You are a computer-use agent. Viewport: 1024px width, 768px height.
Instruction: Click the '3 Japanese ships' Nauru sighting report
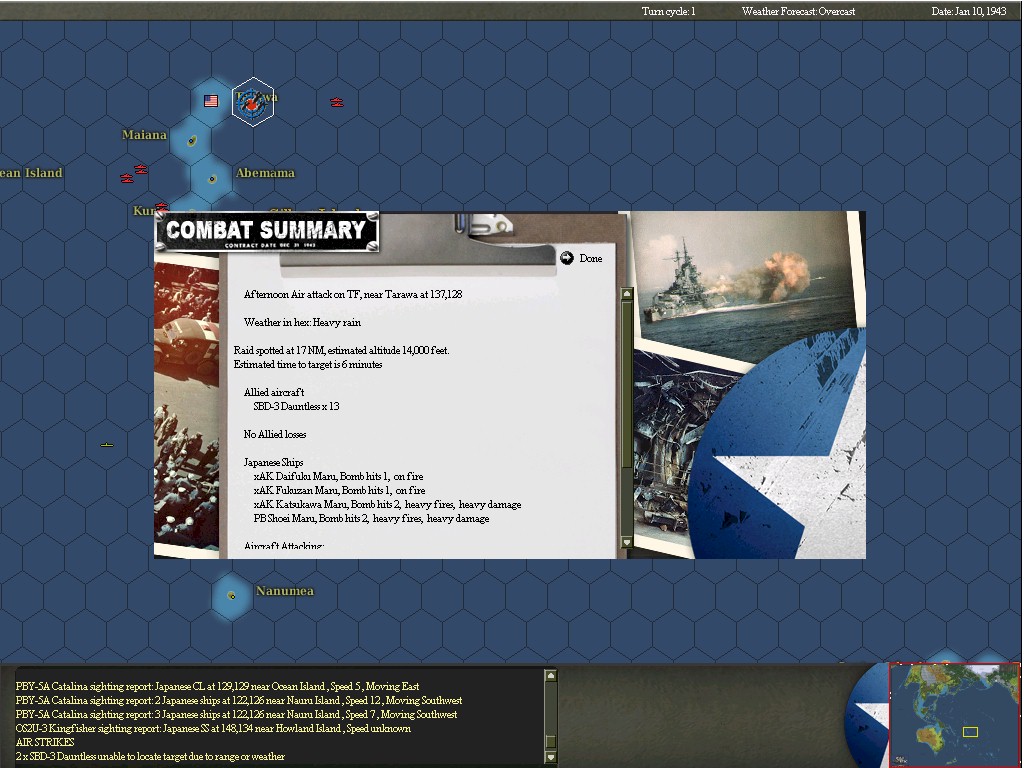click(x=236, y=714)
